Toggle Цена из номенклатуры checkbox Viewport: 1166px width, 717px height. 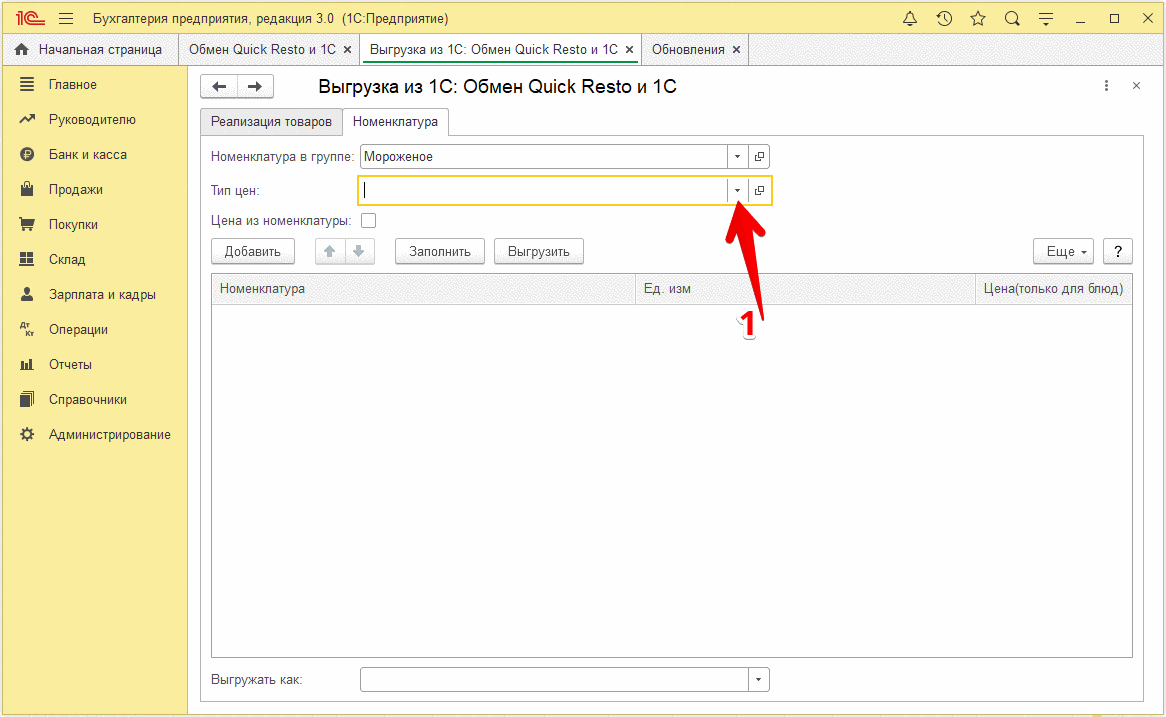368,221
